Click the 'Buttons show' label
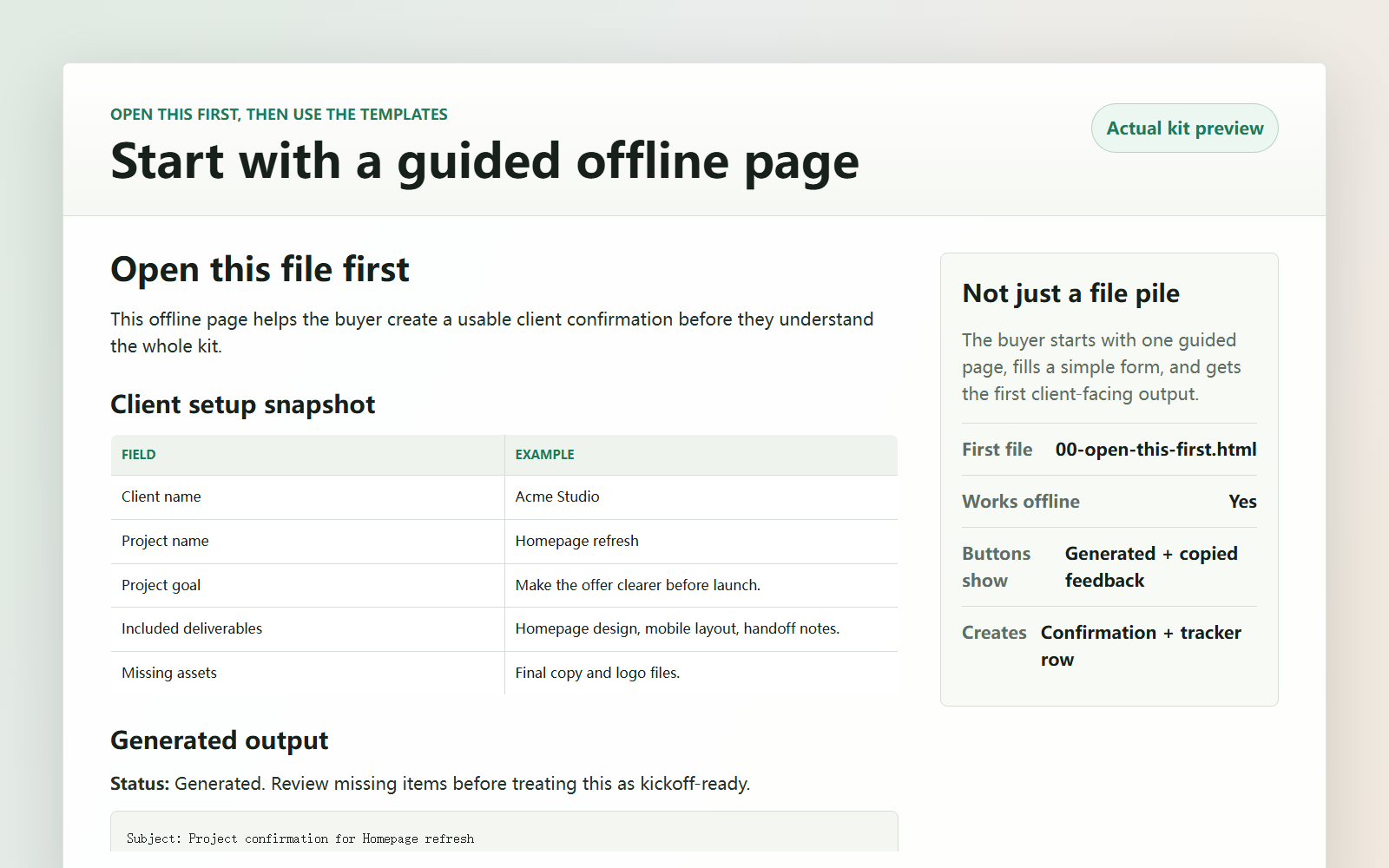 point(996,567)
